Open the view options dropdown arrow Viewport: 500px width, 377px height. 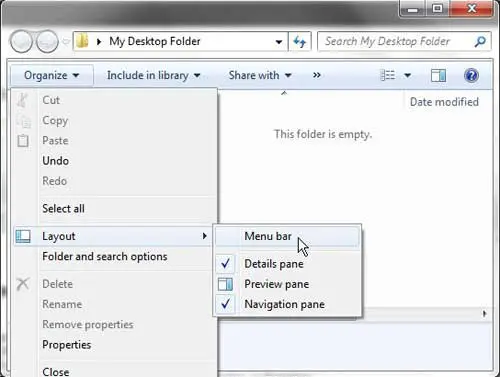[407, 75]
